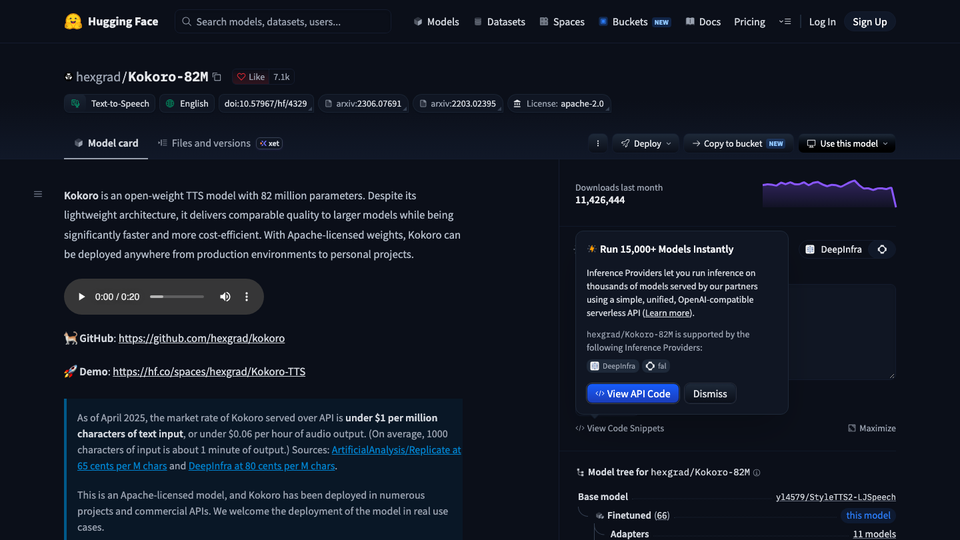Viewport: 960px width, 540px height.
Task: Click the Model tree info icon
Action: (757, 473)
